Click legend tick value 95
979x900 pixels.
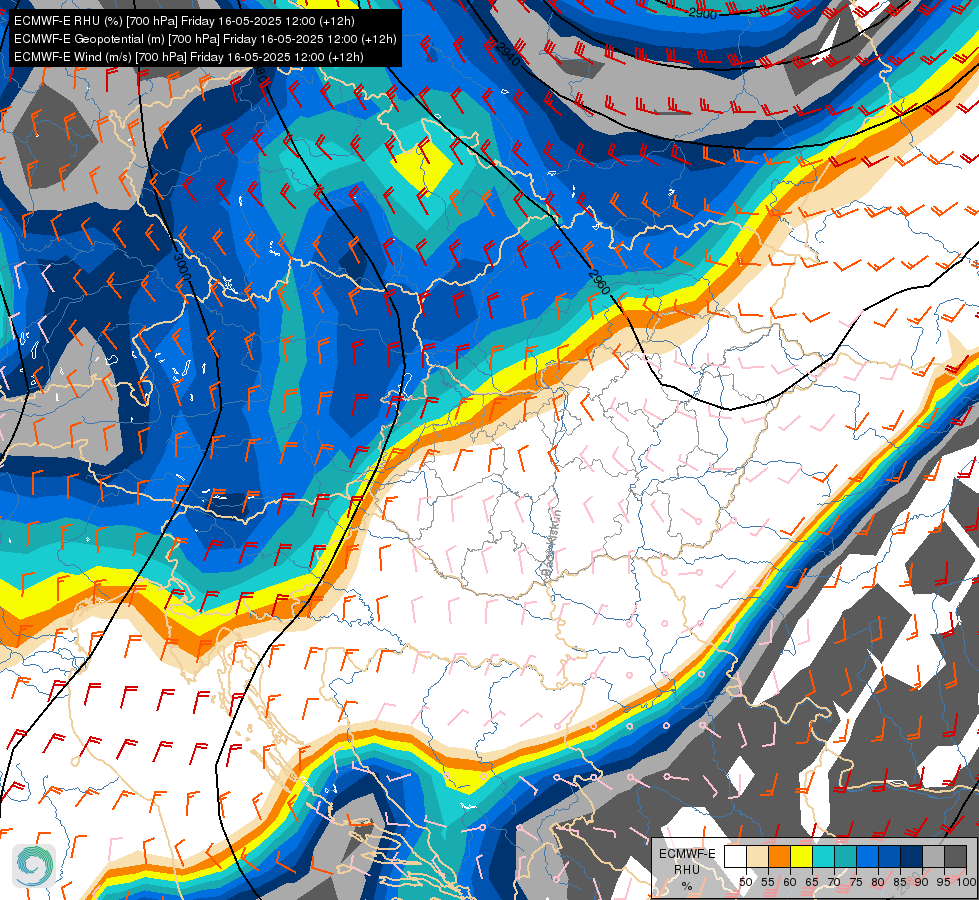click(944, 882)
